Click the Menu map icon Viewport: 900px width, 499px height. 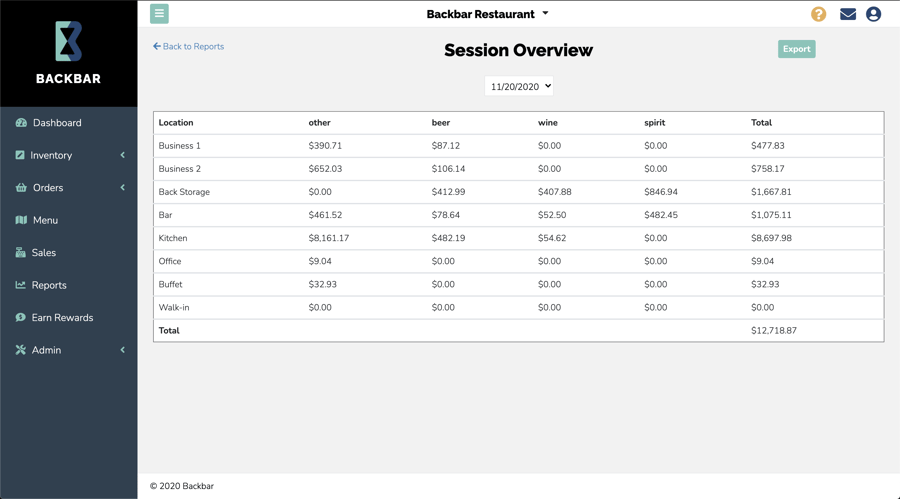pyautogui.click(x=21, y=220)
